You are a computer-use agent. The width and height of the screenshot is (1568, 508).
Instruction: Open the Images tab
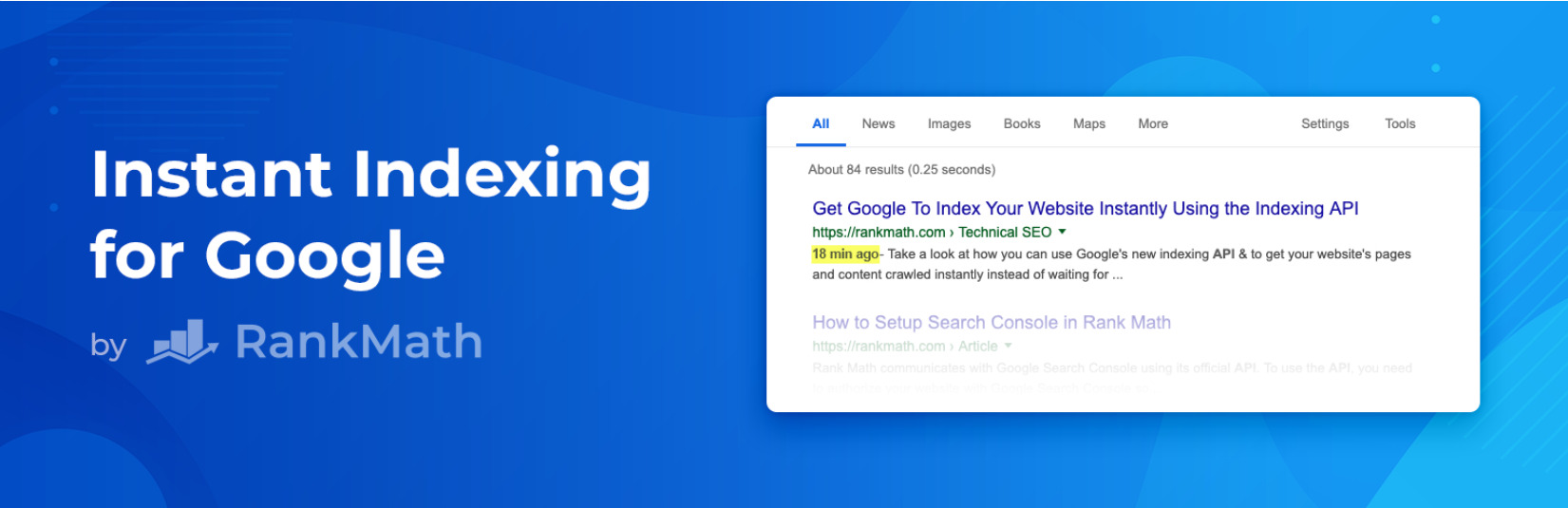click(x=949, y=123)
